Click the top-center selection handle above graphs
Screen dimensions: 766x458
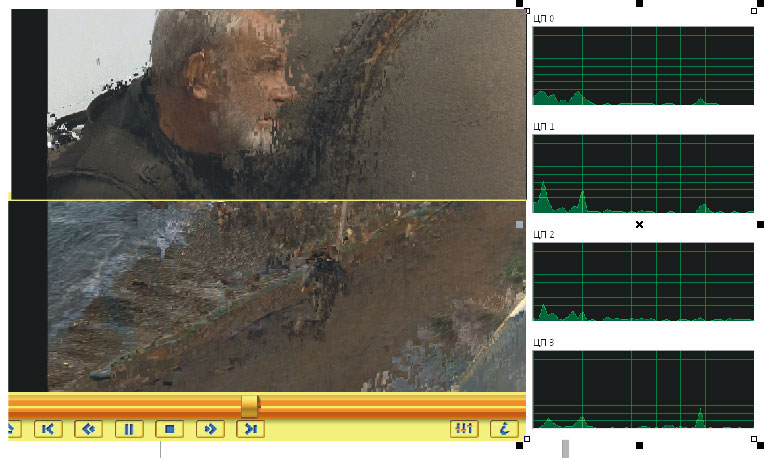point(640,4)
